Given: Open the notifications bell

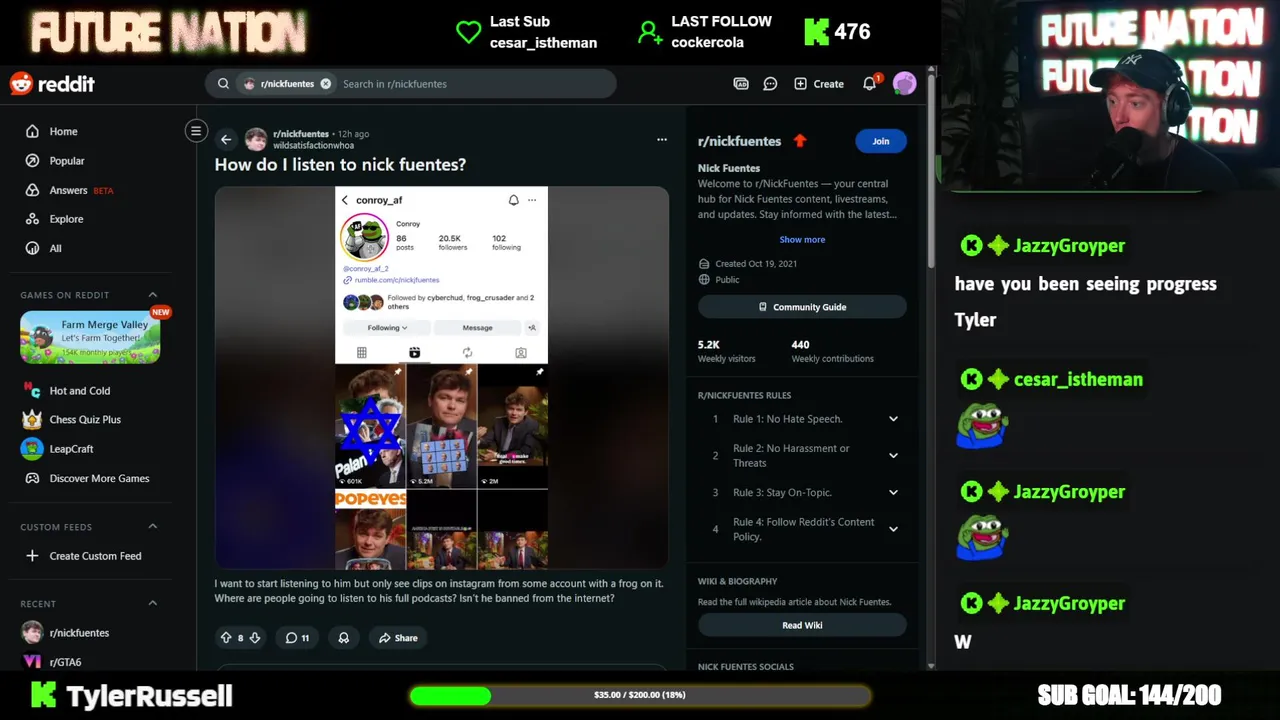Looking at the screenshot, I should (870, 84).
